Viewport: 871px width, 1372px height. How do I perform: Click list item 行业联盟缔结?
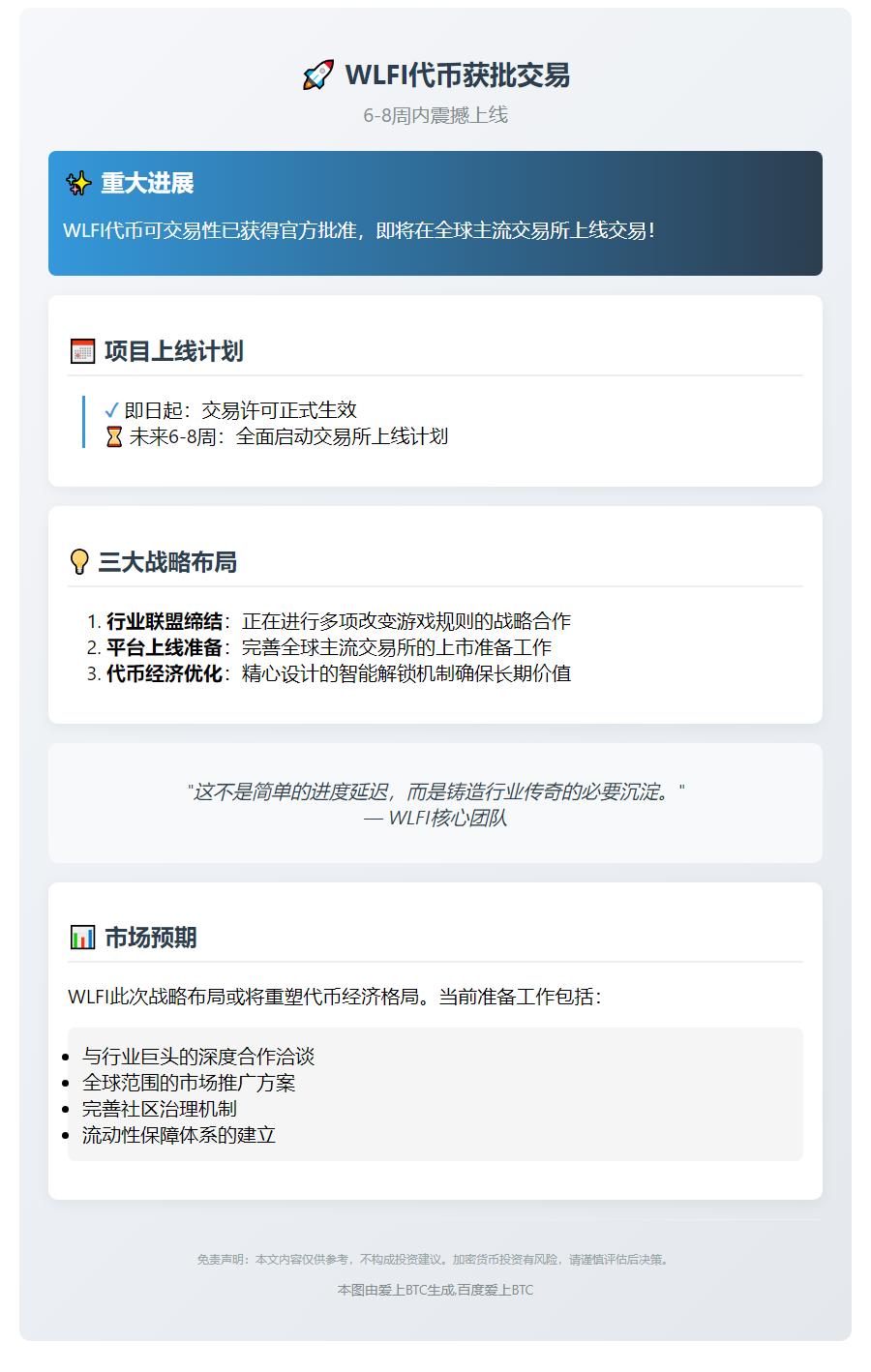339,621
